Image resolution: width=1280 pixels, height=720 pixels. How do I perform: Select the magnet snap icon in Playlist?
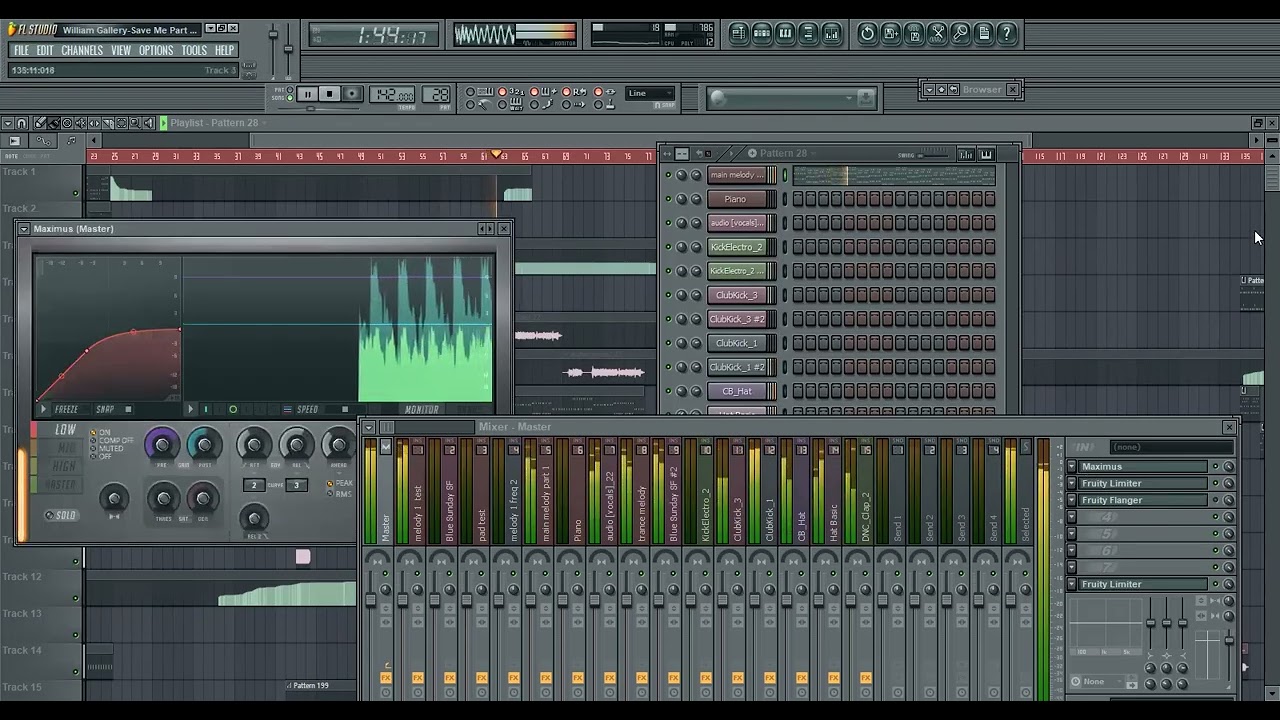tap(22, 123)
